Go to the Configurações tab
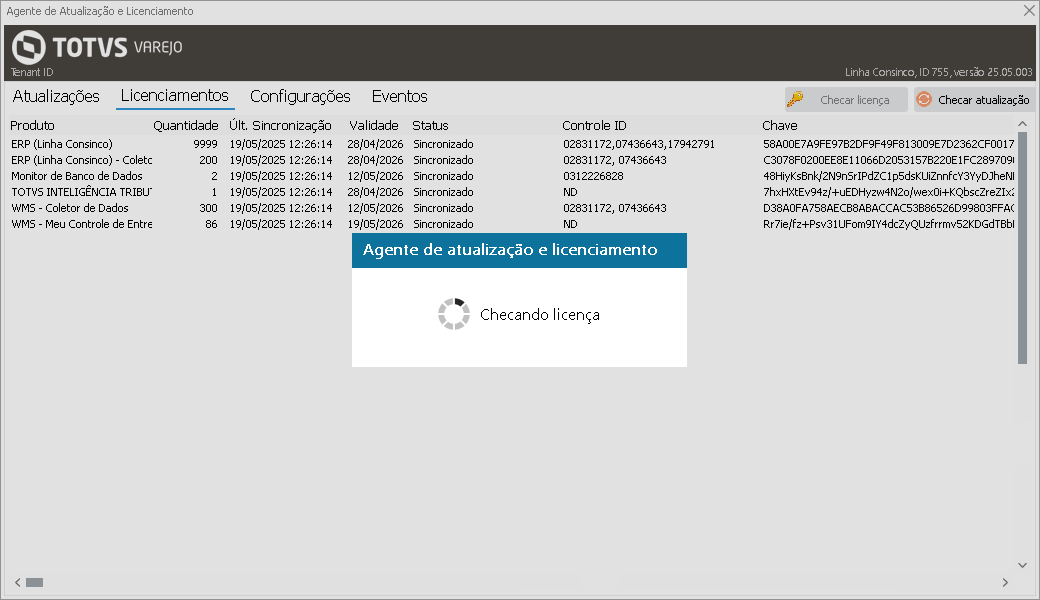This screenshot has width=1040, height=600. point(300,96)
